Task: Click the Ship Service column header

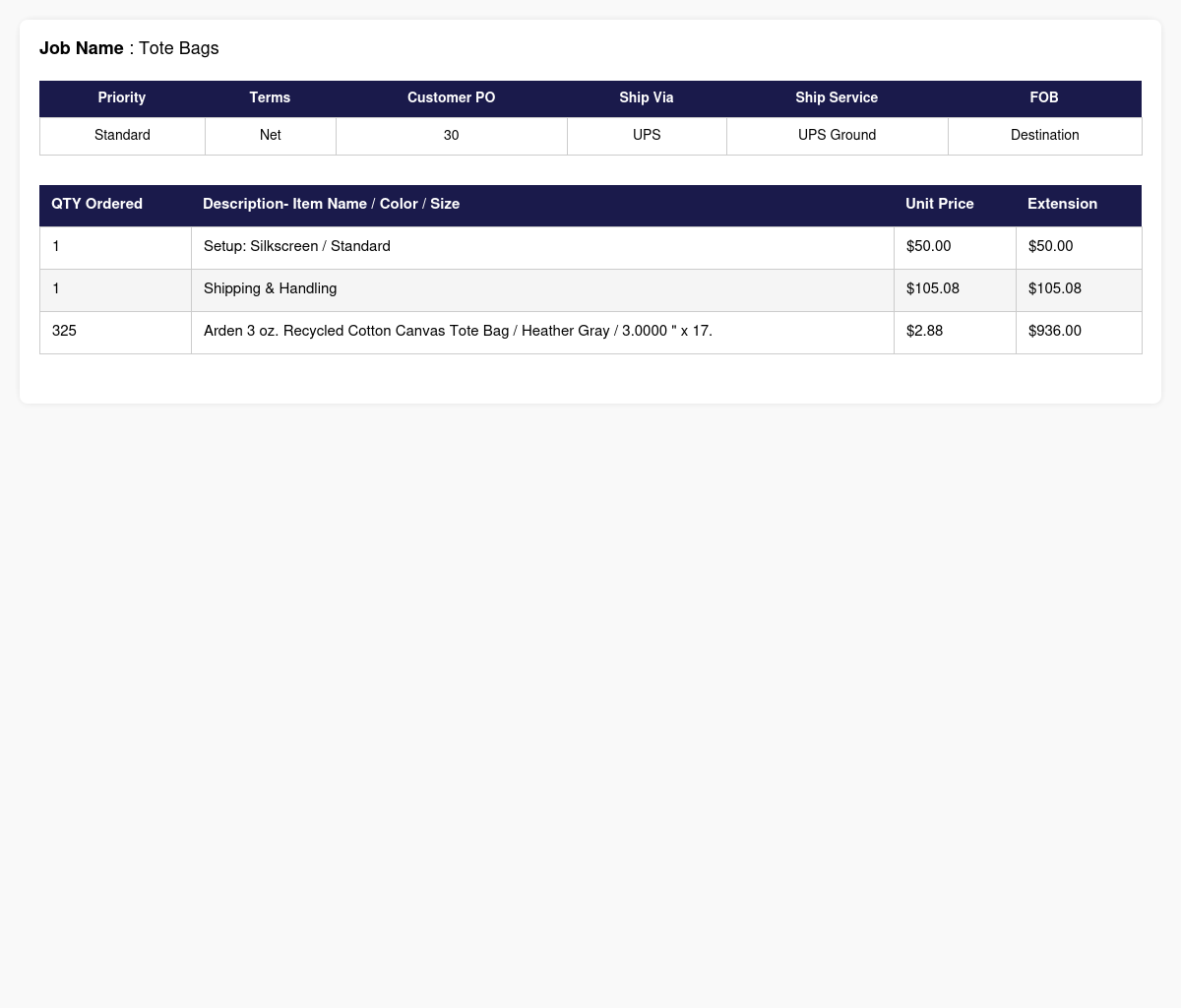Action: 837,98
